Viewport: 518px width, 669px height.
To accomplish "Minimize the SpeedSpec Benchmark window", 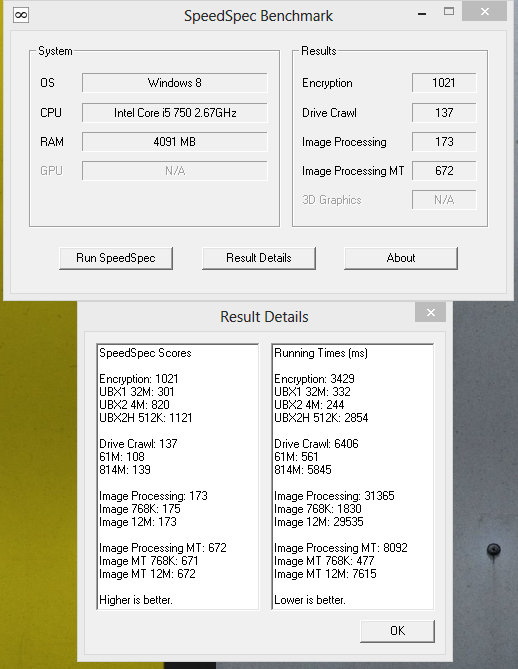I will 422,14.
